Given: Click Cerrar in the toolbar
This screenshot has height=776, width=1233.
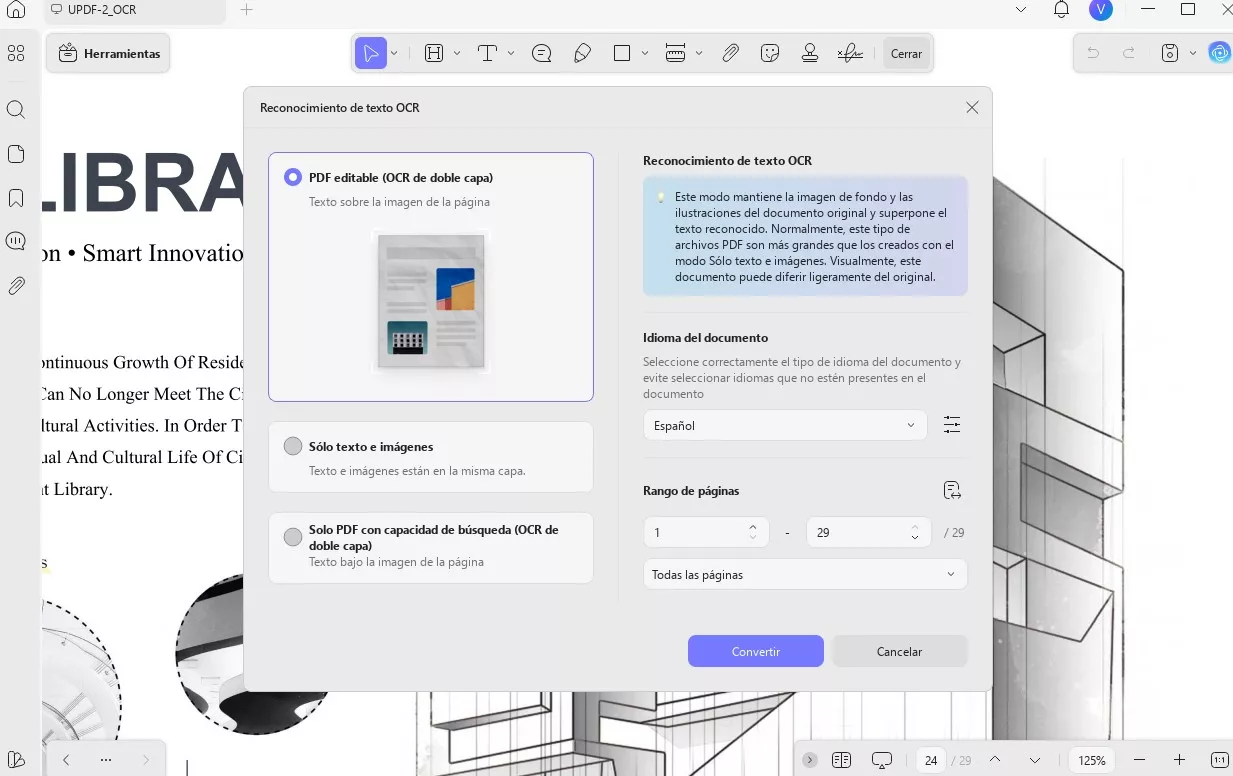Looking at the screenshot, I should pos(906,54).
